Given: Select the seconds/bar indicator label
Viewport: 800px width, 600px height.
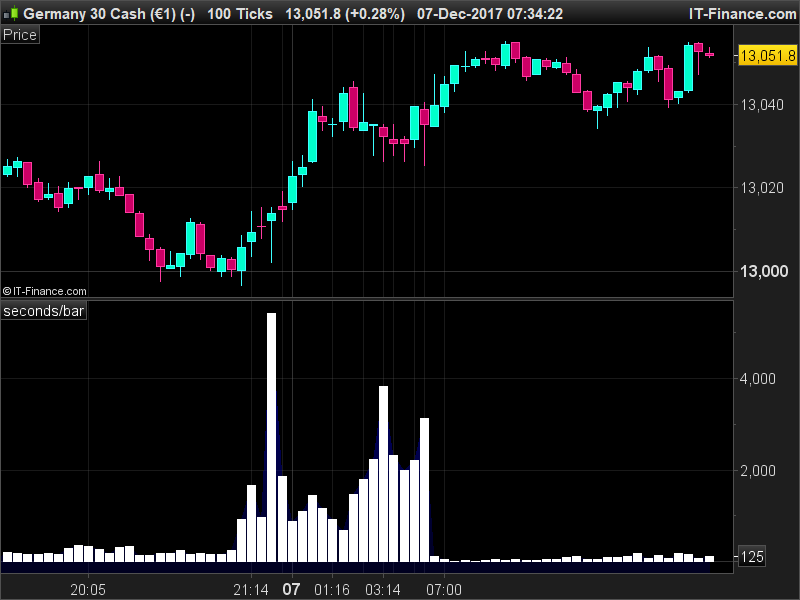Looking at the screenshot, I should [x=44, y=311].
